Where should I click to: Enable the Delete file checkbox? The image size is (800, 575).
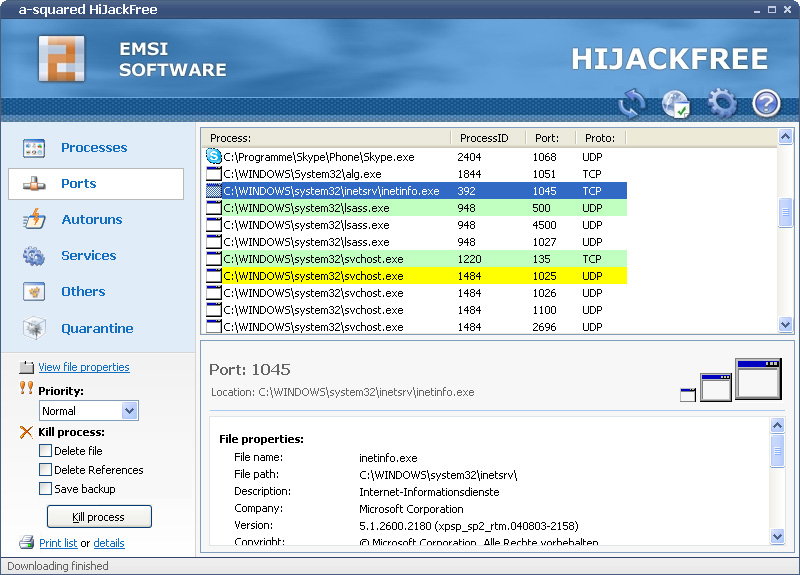click(x=45, y=451)
